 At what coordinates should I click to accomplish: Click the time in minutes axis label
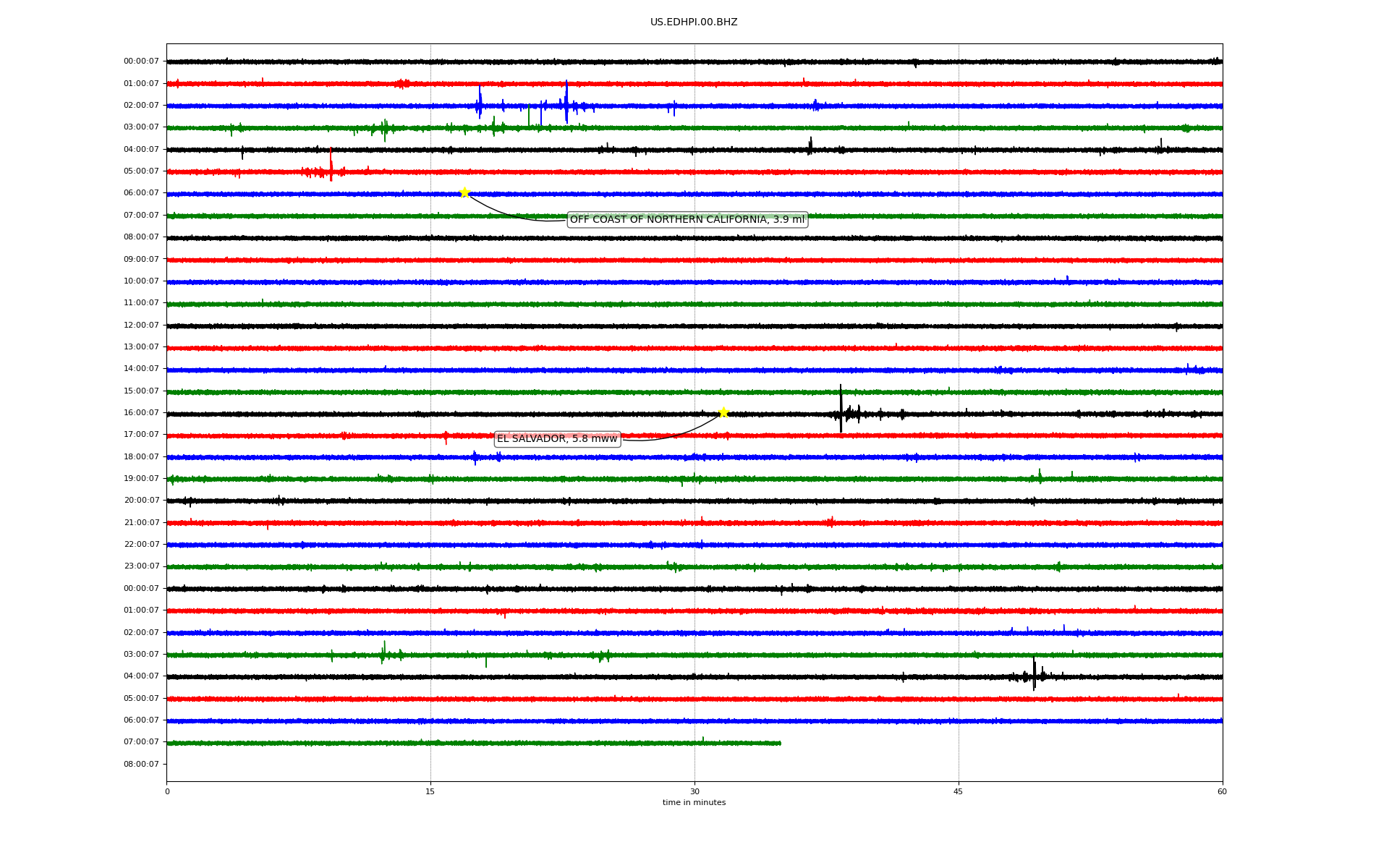(694, 803)
